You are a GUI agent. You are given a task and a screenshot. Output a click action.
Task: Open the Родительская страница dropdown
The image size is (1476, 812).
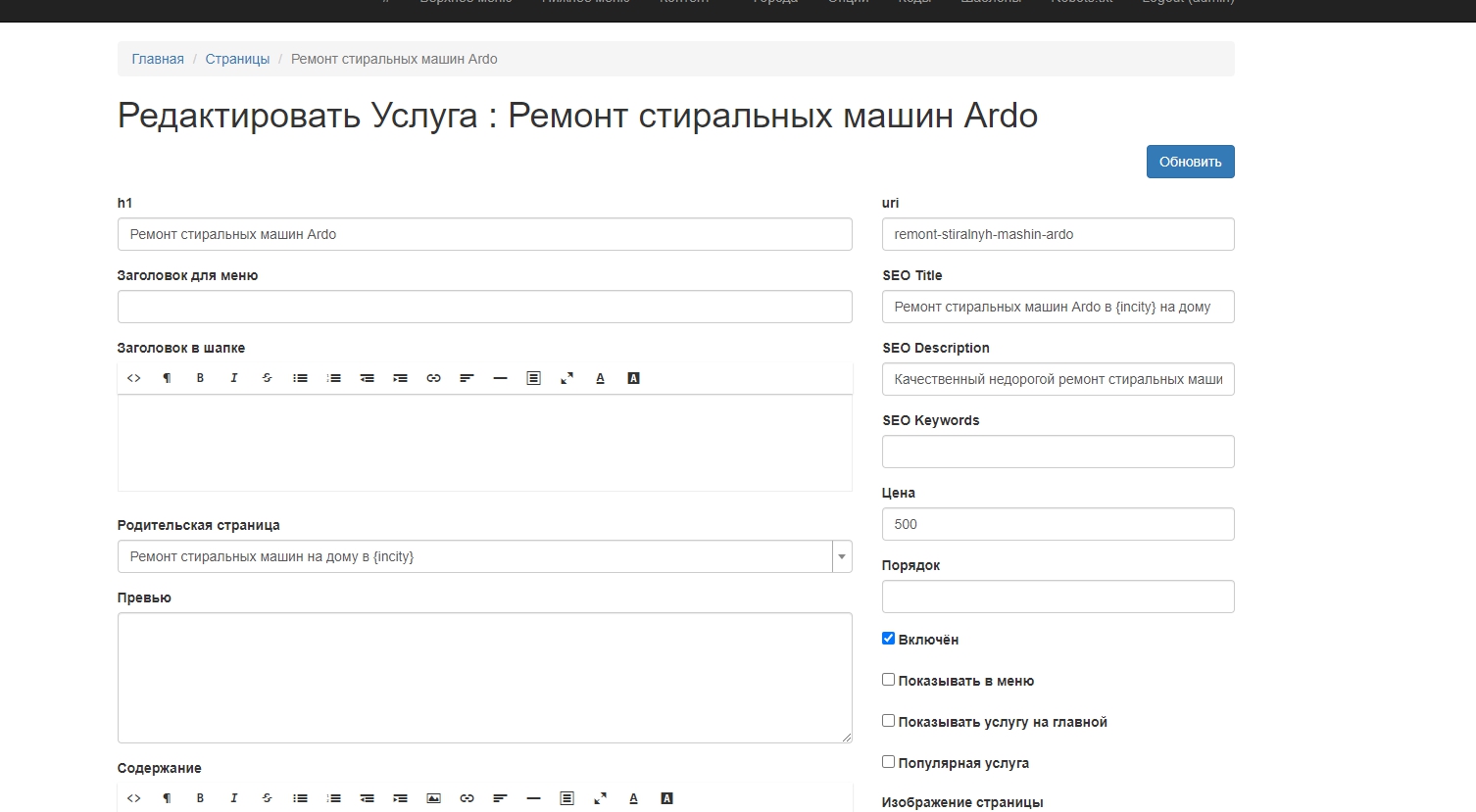tap(485, 556)
